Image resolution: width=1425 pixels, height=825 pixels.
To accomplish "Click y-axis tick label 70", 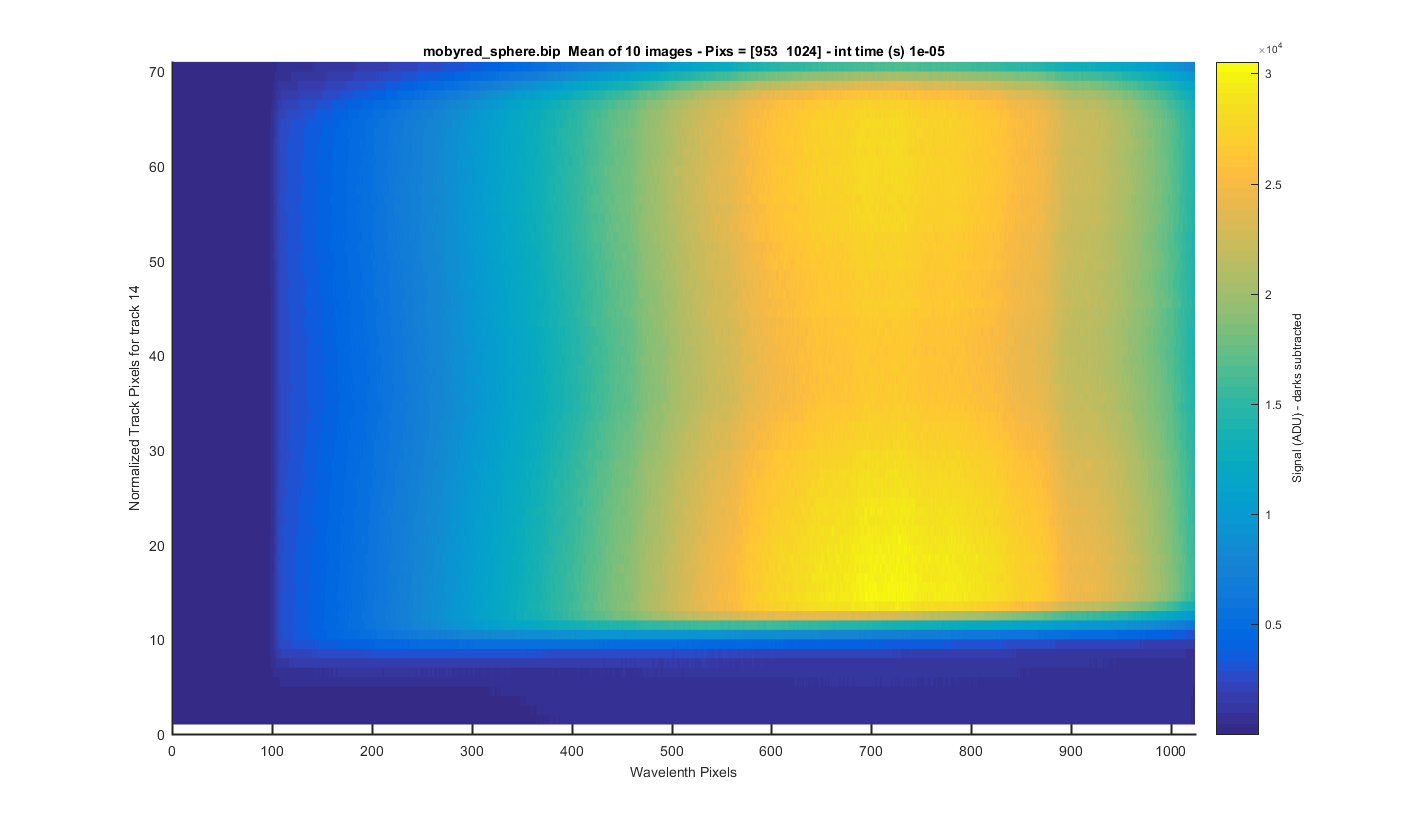I will pyautogui.click(x=157, y=73).
